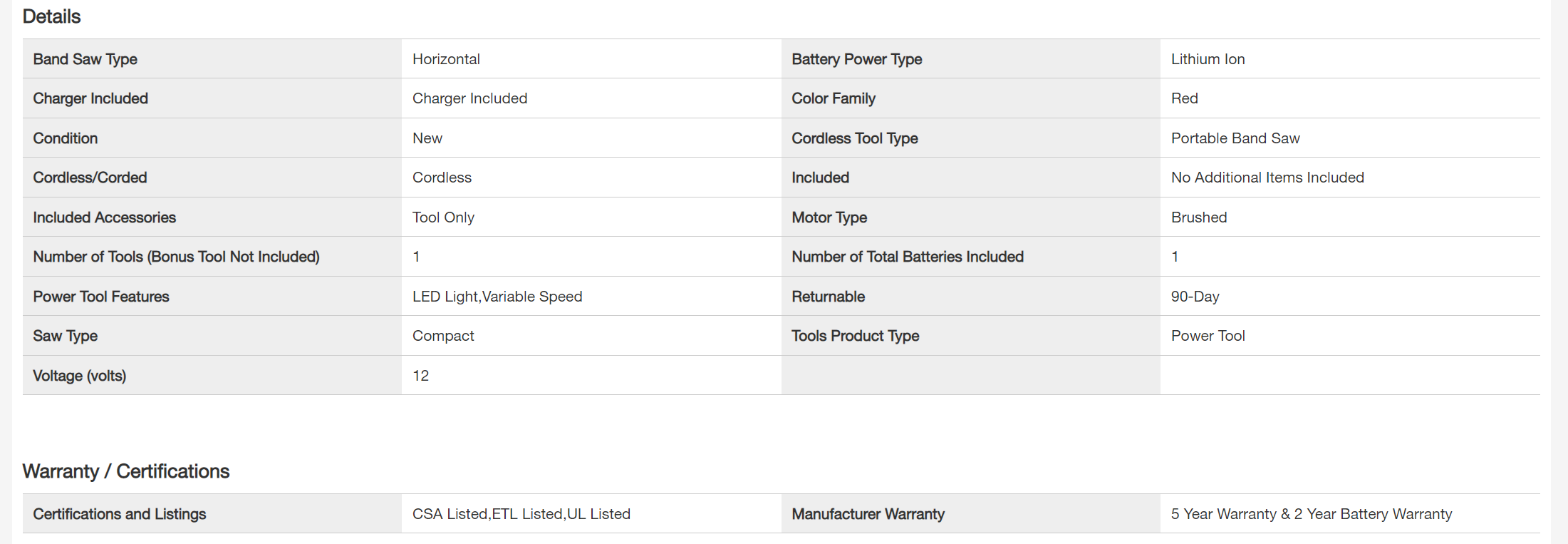Click the Brushed motor type value
This screenshot has height=544, width=1568.
coord(1199,217)
